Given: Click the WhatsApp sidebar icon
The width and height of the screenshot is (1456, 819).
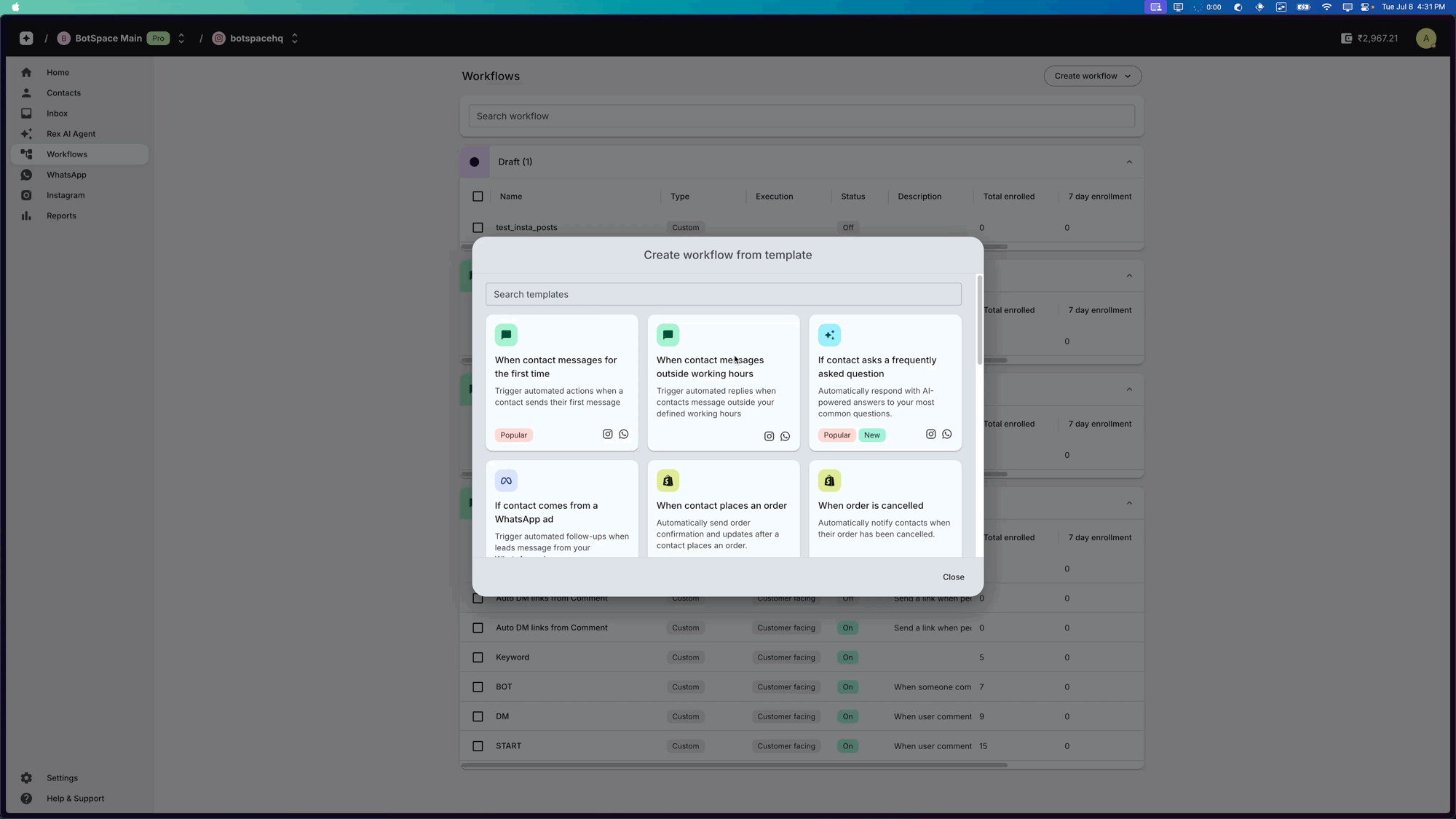Looking at the screenshot, I should click(26, 175).
